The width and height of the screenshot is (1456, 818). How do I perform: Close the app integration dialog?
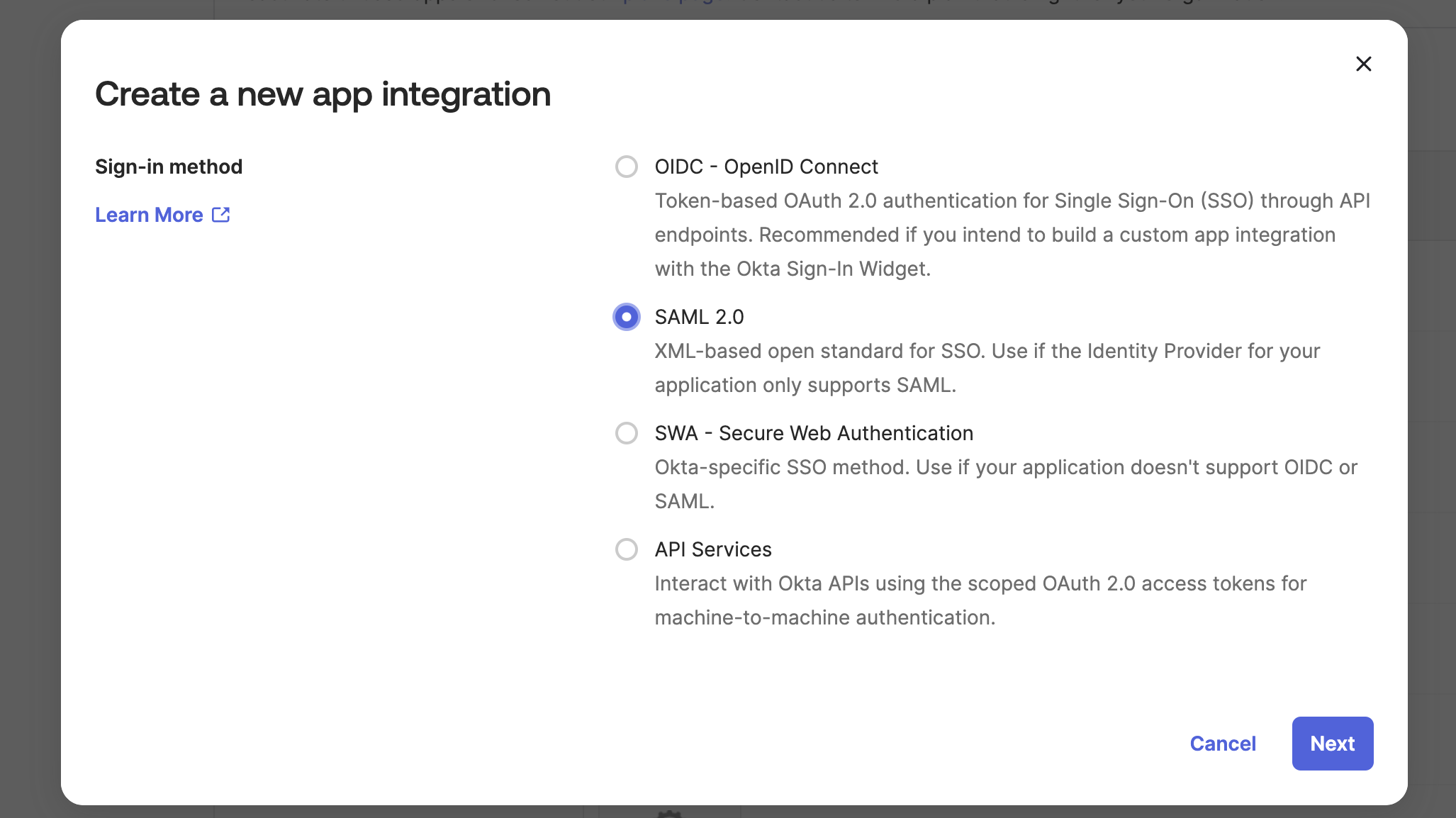coord(1363,64)
